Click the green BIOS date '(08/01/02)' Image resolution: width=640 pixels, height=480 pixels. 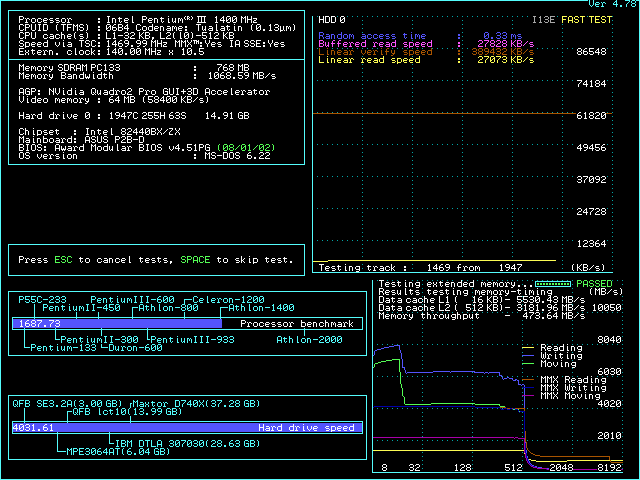point(246,148)
